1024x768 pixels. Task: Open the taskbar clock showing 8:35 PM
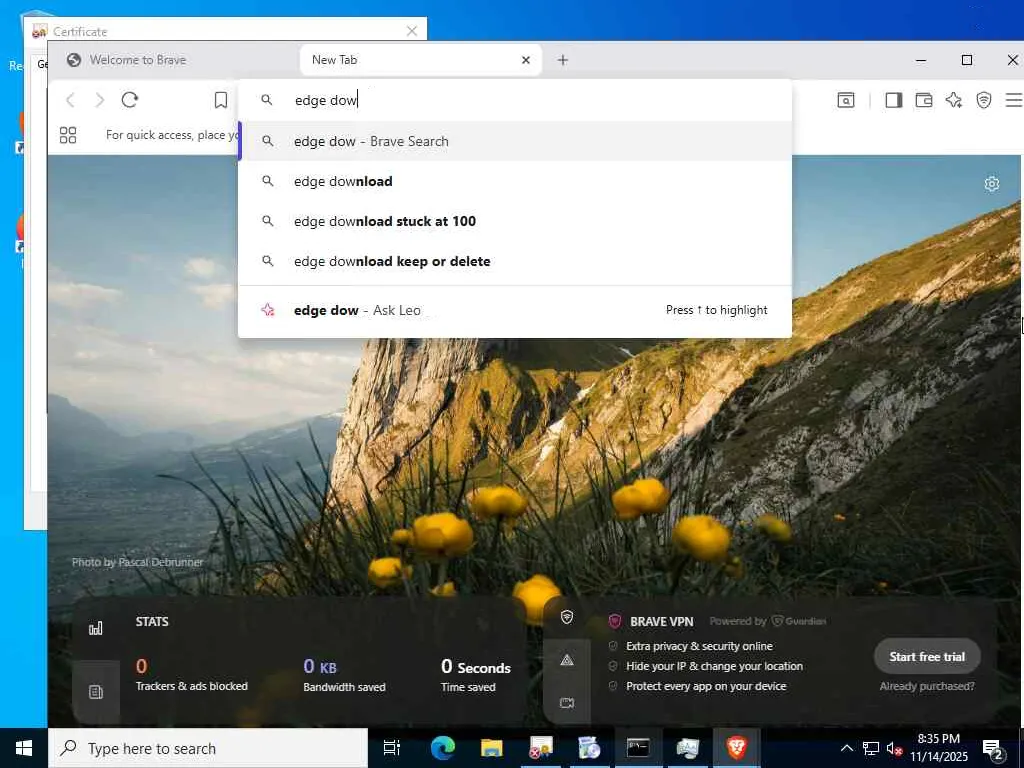pos(938,748)
